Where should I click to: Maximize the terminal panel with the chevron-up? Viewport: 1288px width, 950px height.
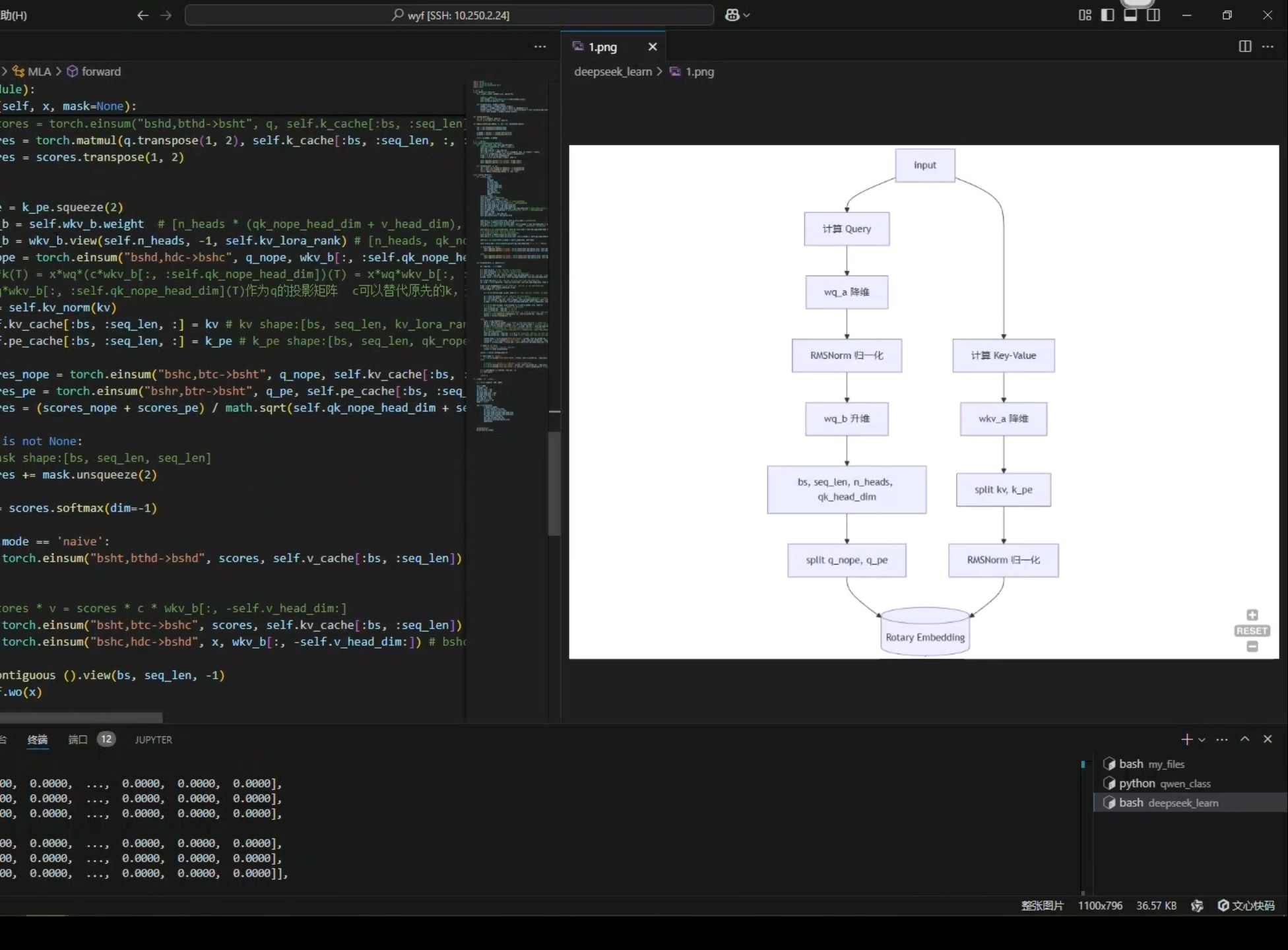click(1244, 739)
